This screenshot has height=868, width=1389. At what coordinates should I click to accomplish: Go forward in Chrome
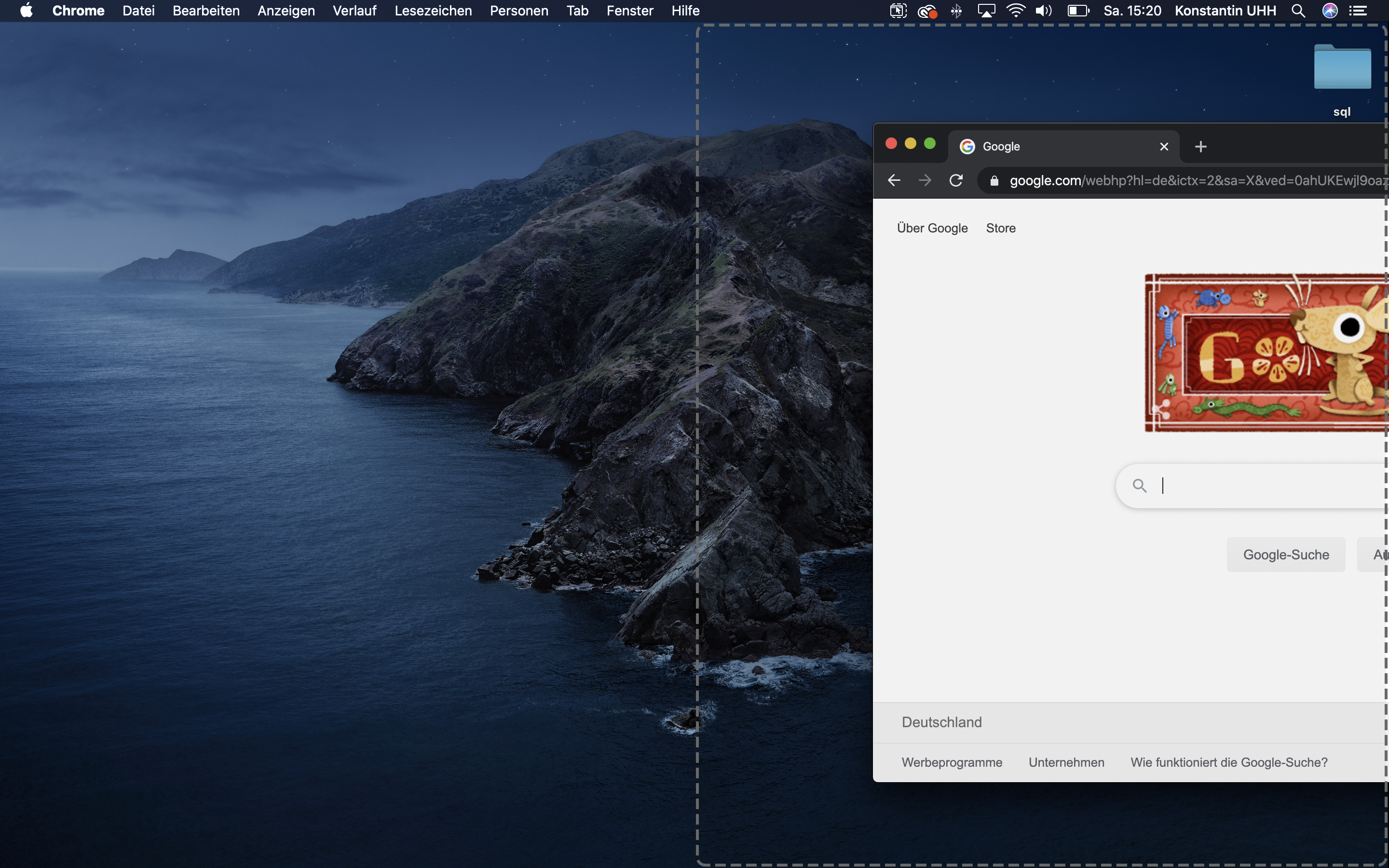pyautogui.click(x=925, y=180)
